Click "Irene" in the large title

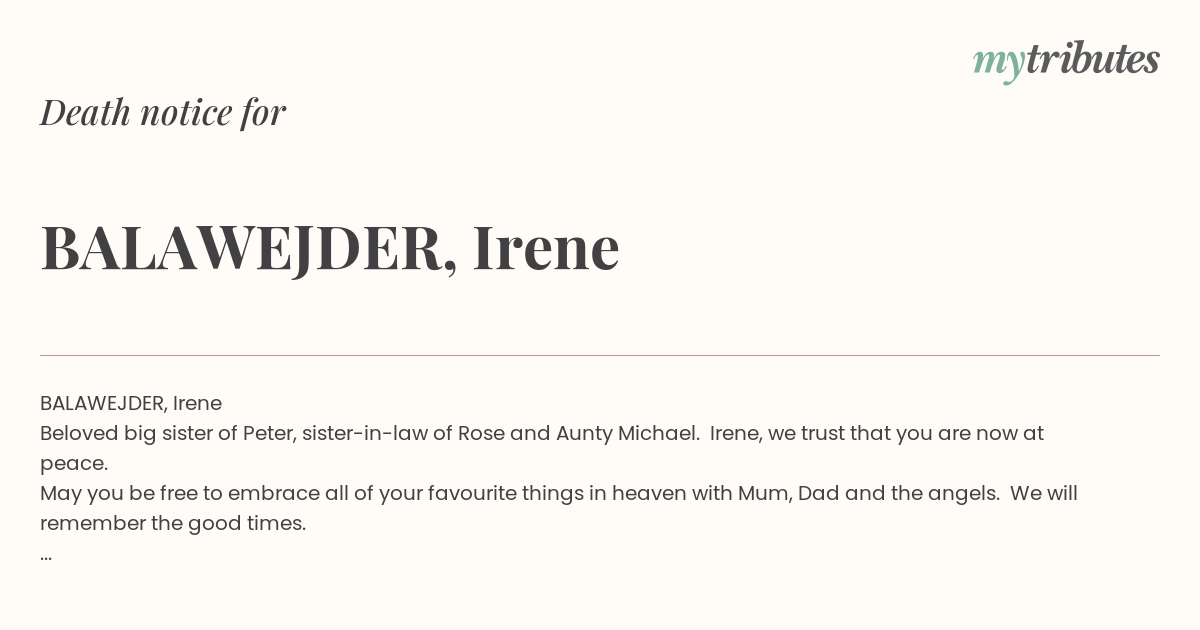click(546, 247)
